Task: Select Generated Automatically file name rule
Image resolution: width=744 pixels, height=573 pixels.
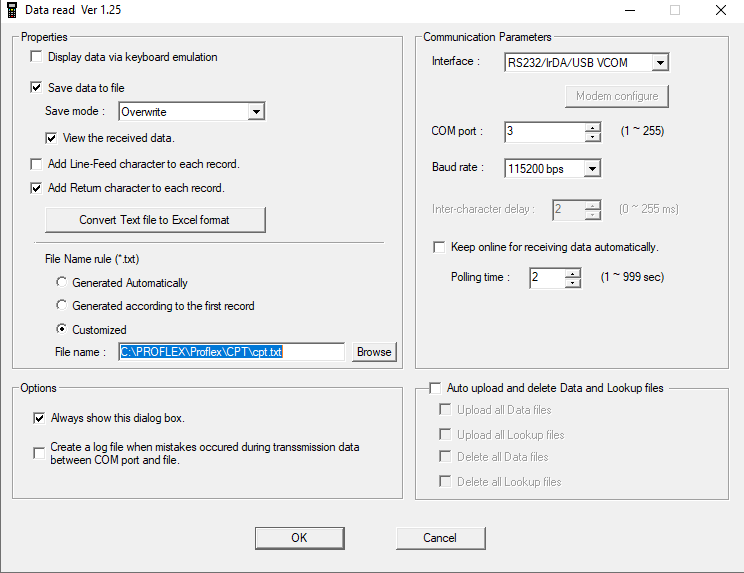Action: 62,283
